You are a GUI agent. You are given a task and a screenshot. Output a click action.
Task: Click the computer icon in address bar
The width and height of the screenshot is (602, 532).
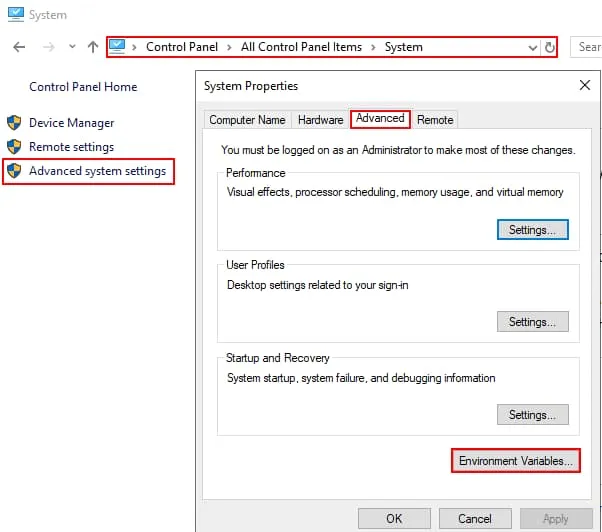118,47
